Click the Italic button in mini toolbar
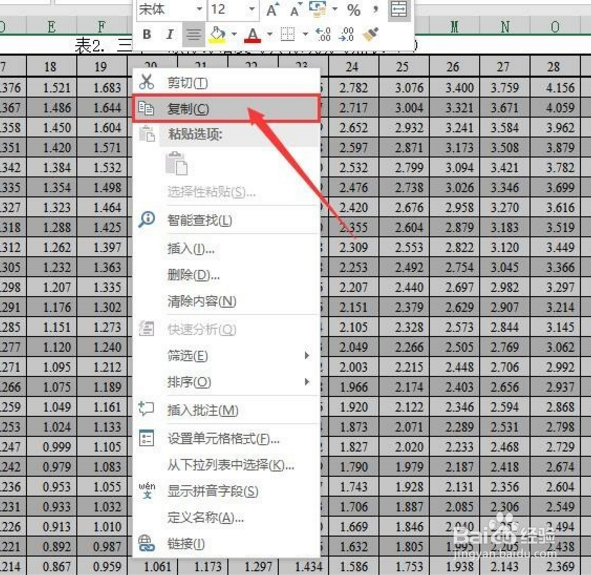Image resolution: width=591 pixels, height=575 pixels. (x=170, y=34)
